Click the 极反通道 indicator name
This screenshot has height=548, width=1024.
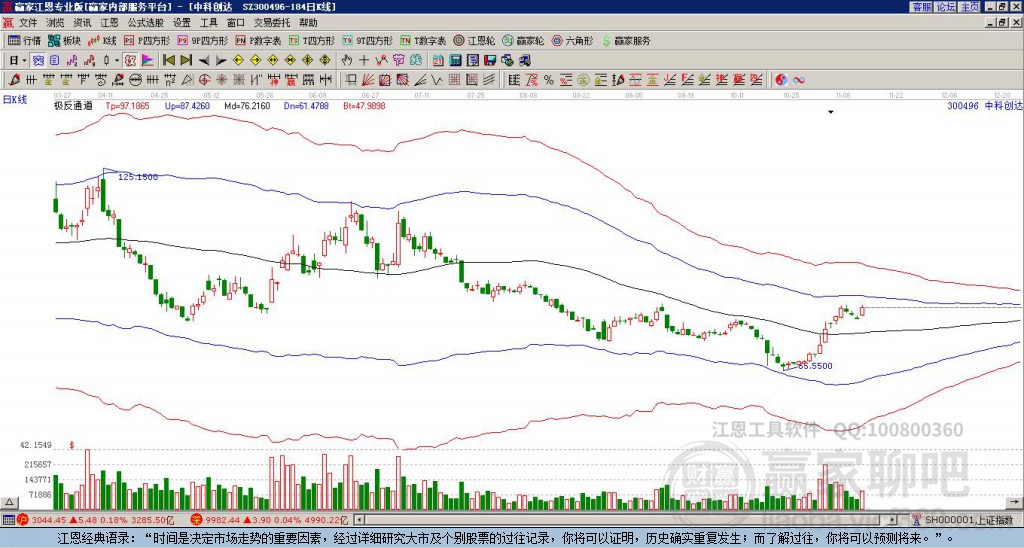coord(73,105)
